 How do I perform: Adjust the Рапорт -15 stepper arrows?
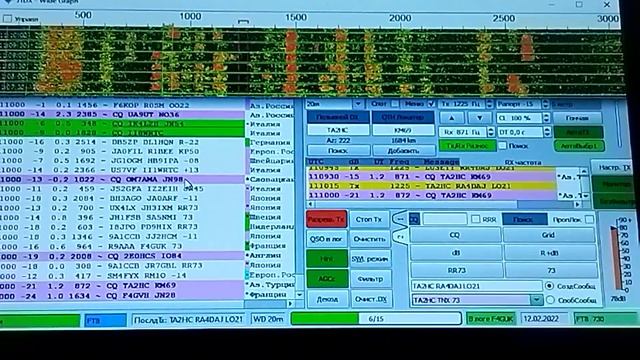click(545, 104)
